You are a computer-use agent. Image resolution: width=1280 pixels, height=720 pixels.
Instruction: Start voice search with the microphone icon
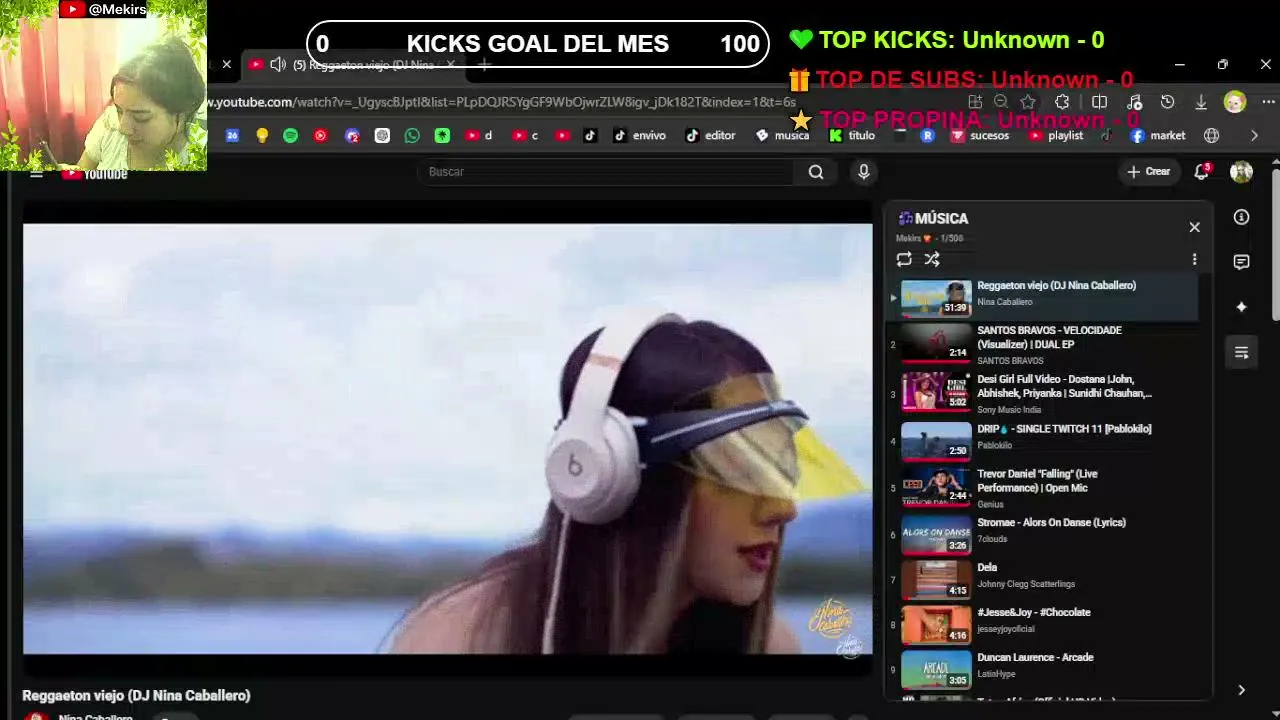[864, 172]
